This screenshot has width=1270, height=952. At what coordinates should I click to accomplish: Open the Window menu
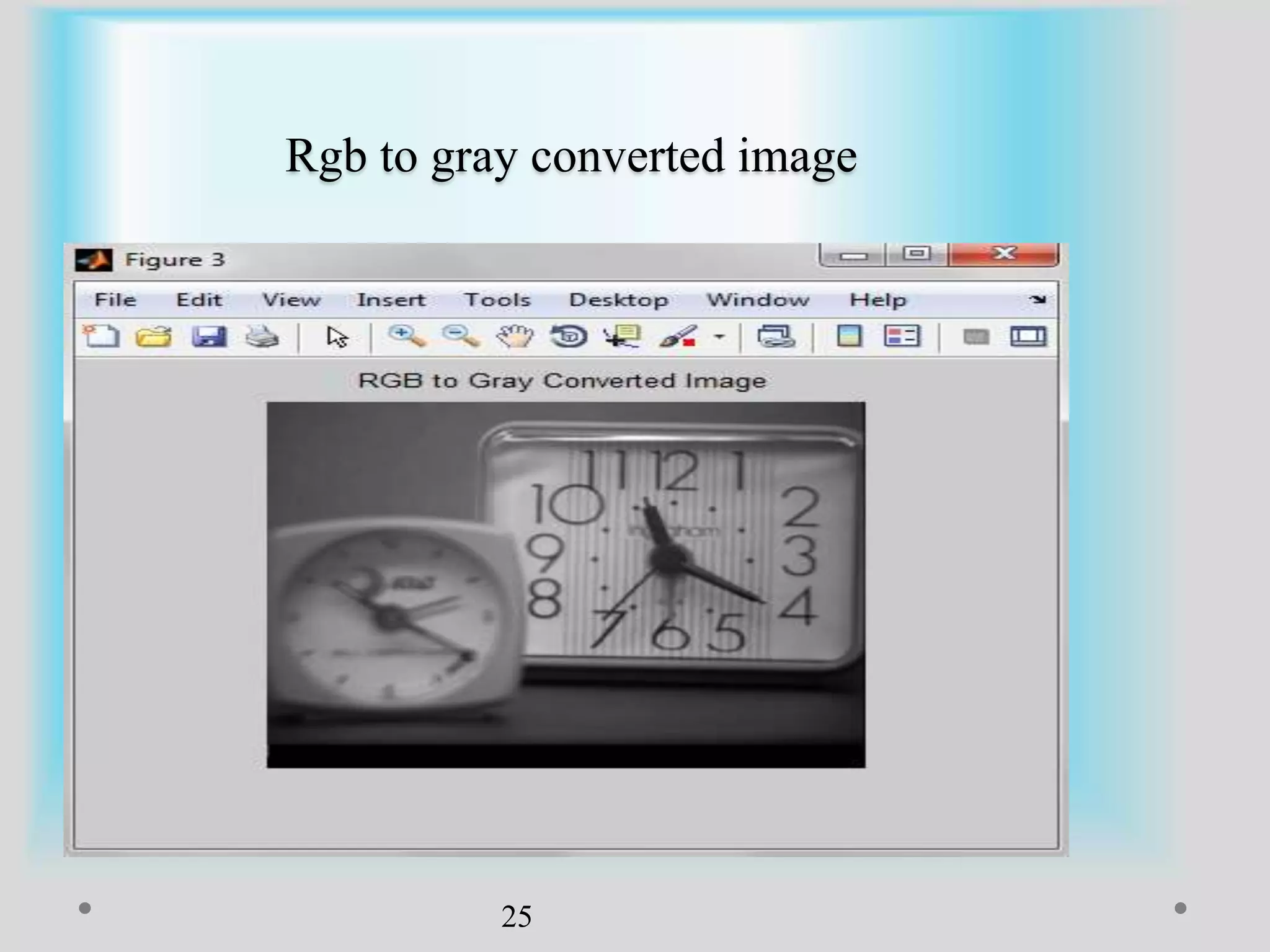[758, 300]
